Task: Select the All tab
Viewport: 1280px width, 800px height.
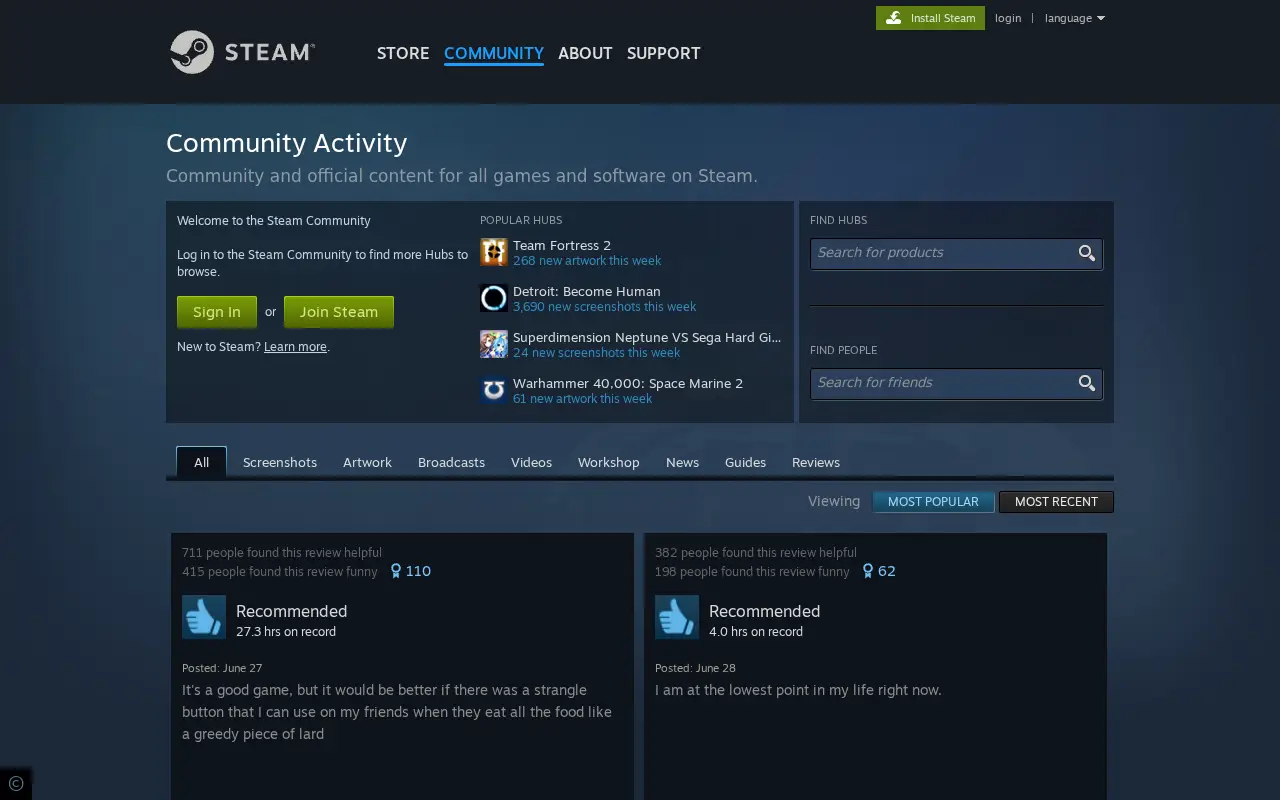Action: pyautogui.click(x=202, y=462)
